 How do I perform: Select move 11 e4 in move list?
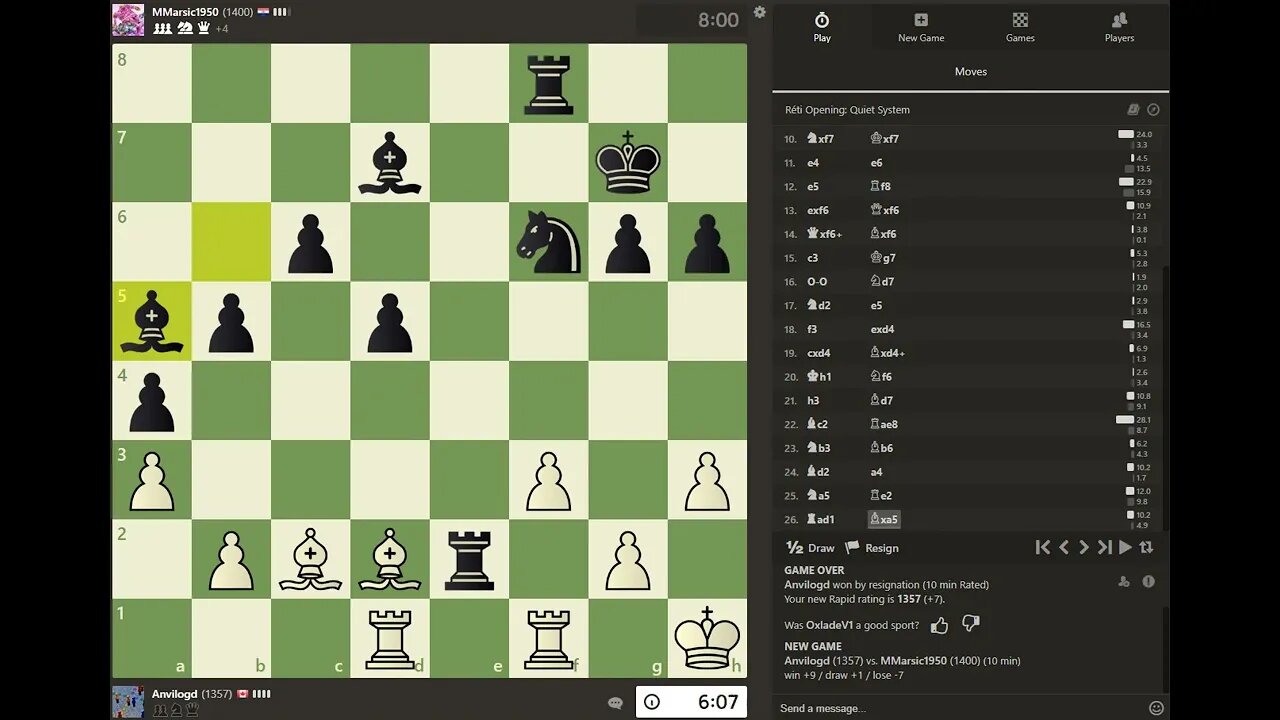click(x=814, y=163)
